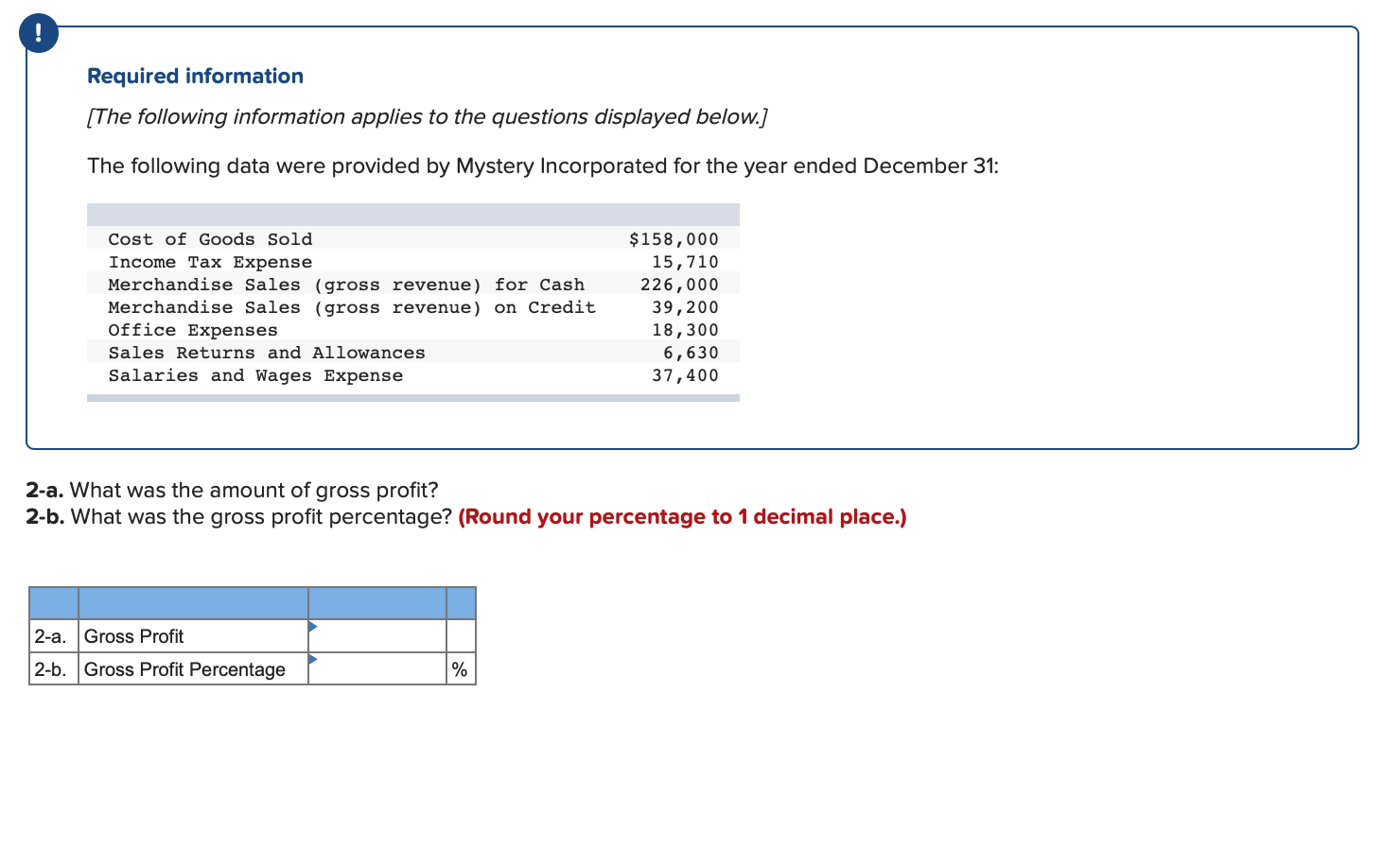Select the 2-b row label cell
This screenshot has height=866, width=1400.
tap(53, 668)
